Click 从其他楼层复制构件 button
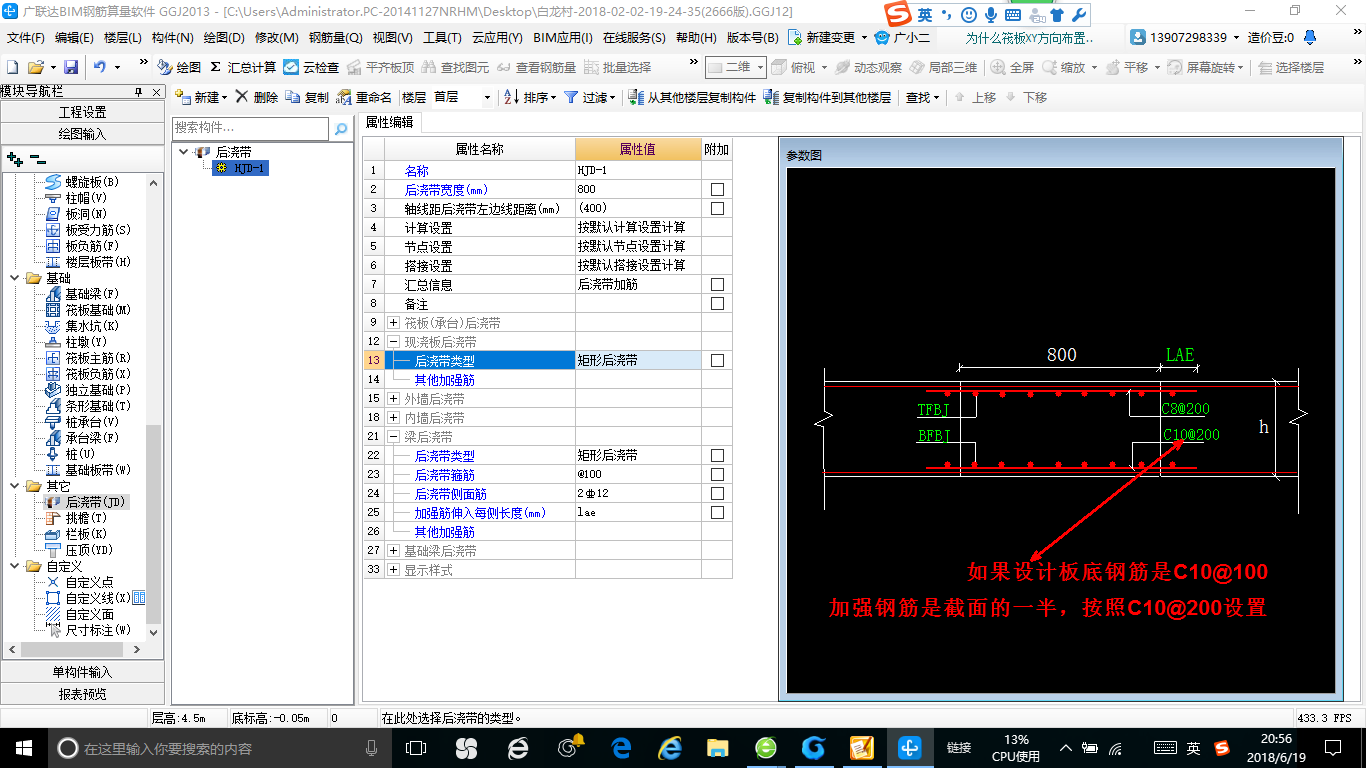 pos(692,97)
